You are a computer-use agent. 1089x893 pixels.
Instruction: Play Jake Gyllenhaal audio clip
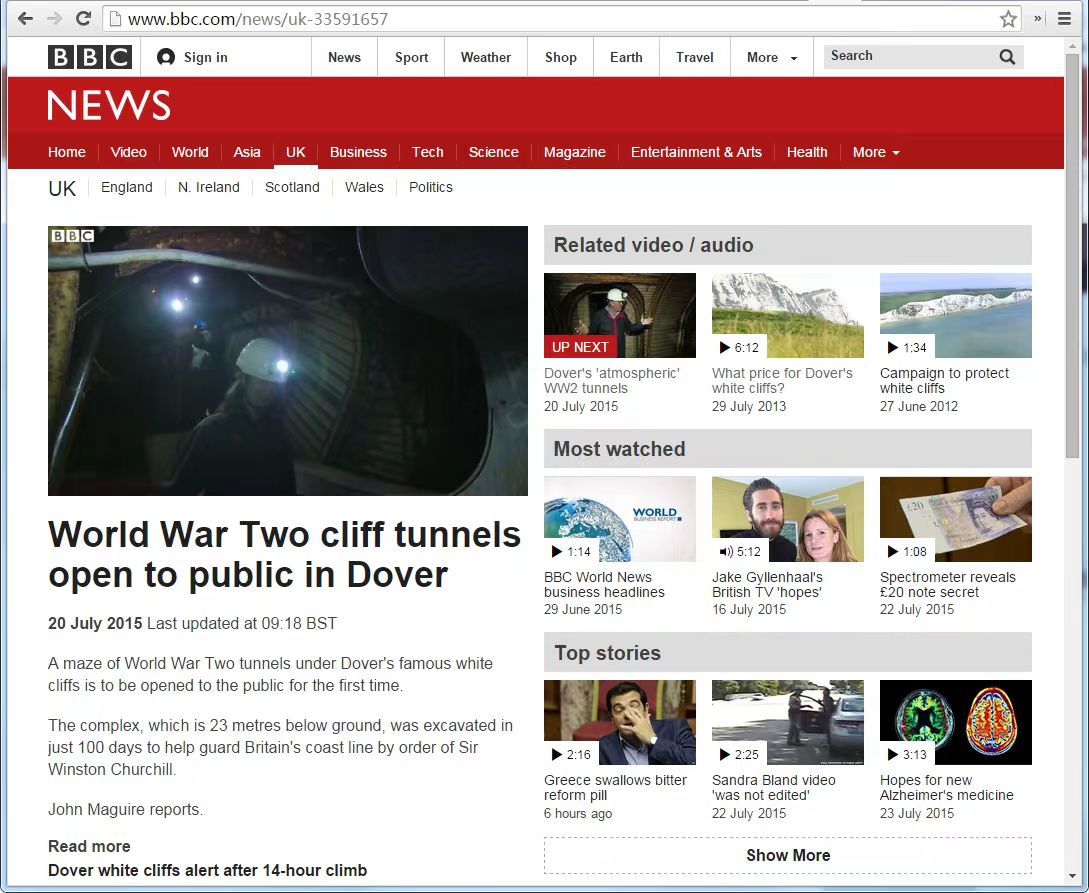click(x=787, y=519)
